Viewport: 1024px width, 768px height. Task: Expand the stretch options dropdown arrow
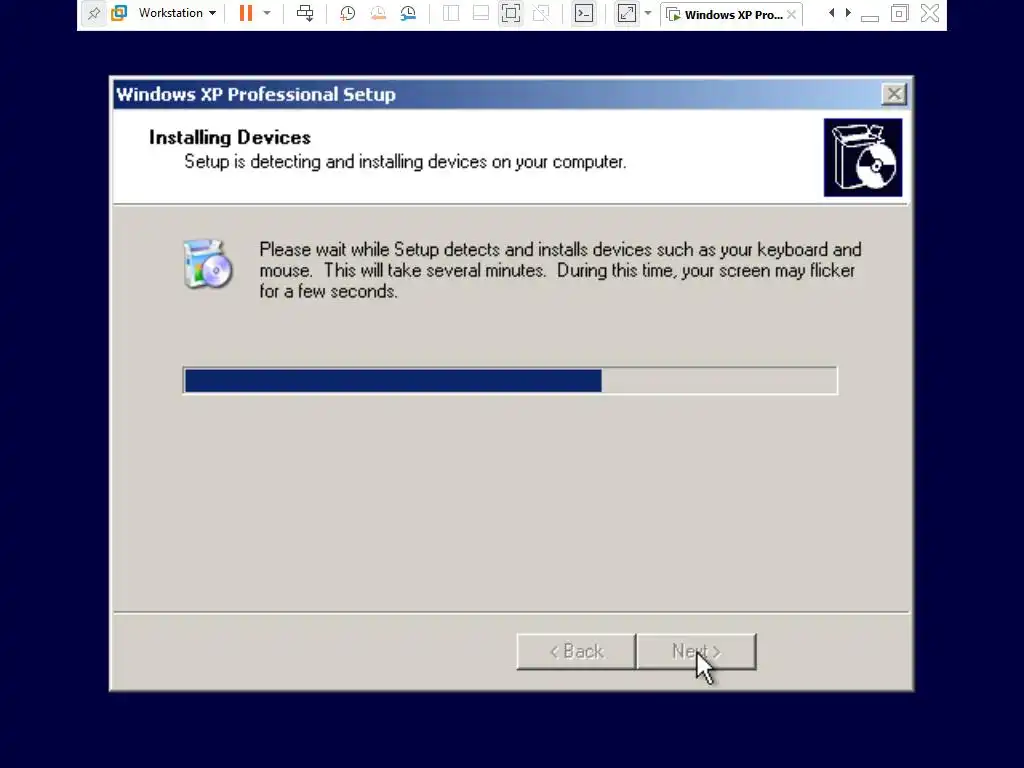[648, 13]
